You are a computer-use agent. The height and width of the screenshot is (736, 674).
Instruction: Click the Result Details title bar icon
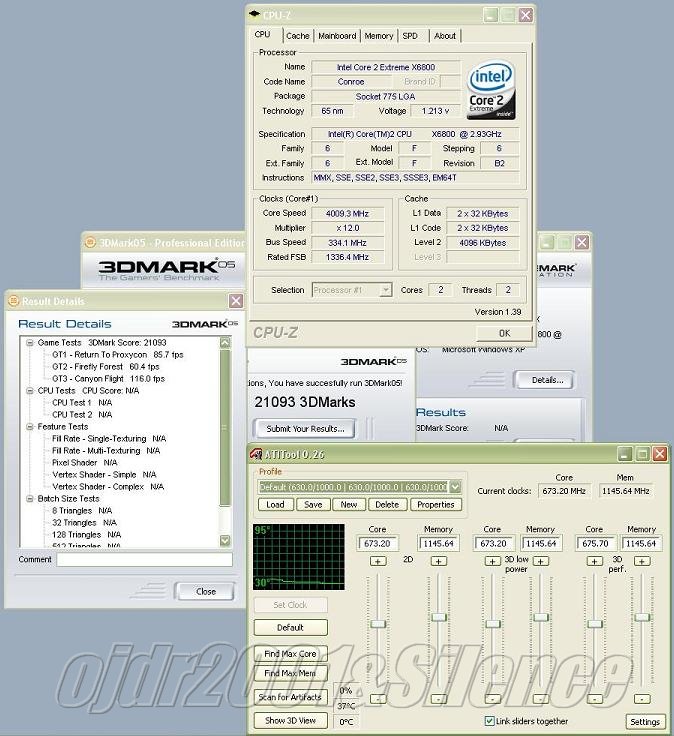tap(14, 301)
